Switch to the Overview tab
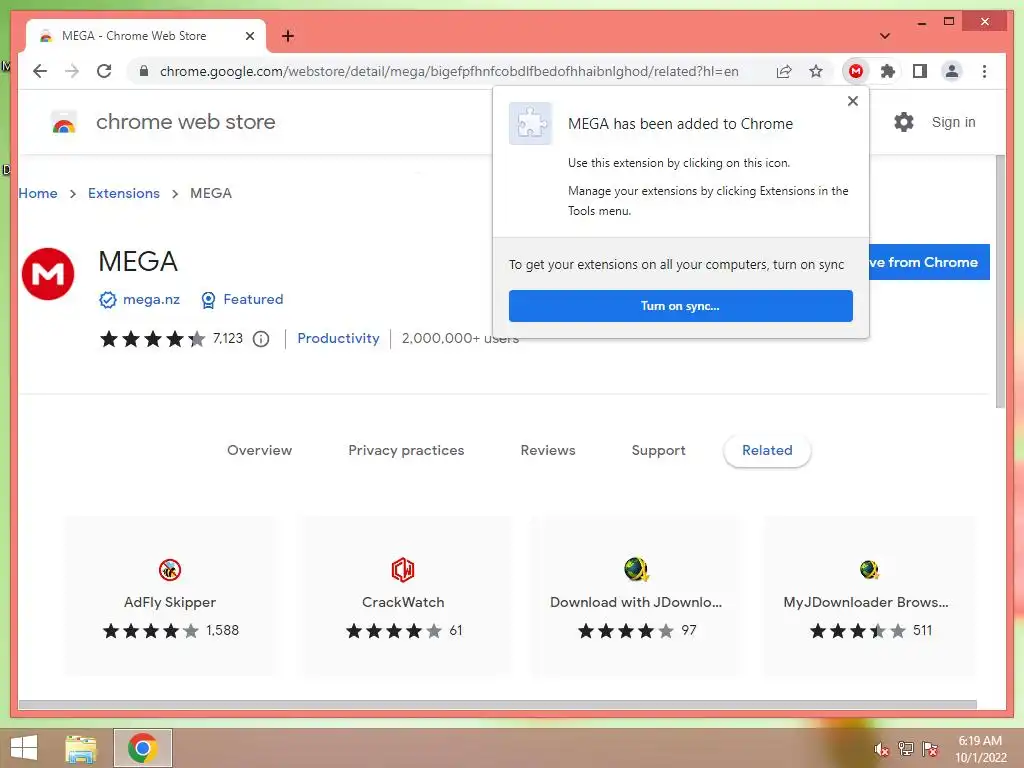Image resolution: width=1024 pixels, height=768 pixels. tap(259, 451)
